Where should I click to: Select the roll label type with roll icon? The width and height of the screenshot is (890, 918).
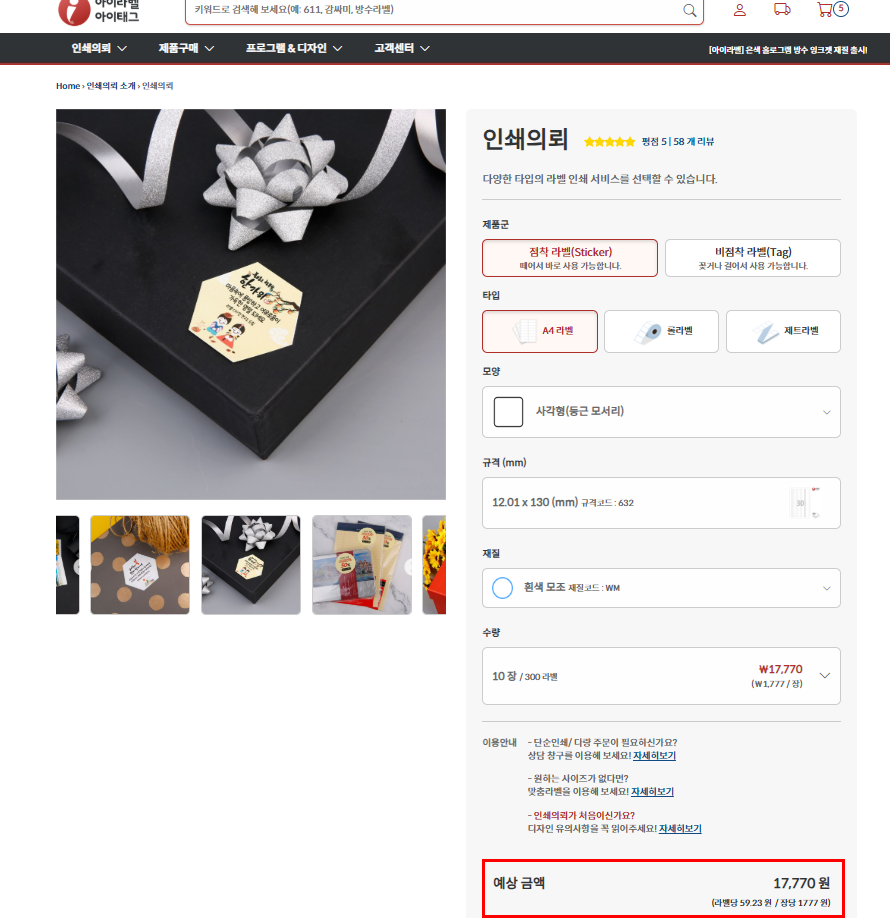point(661,331)
